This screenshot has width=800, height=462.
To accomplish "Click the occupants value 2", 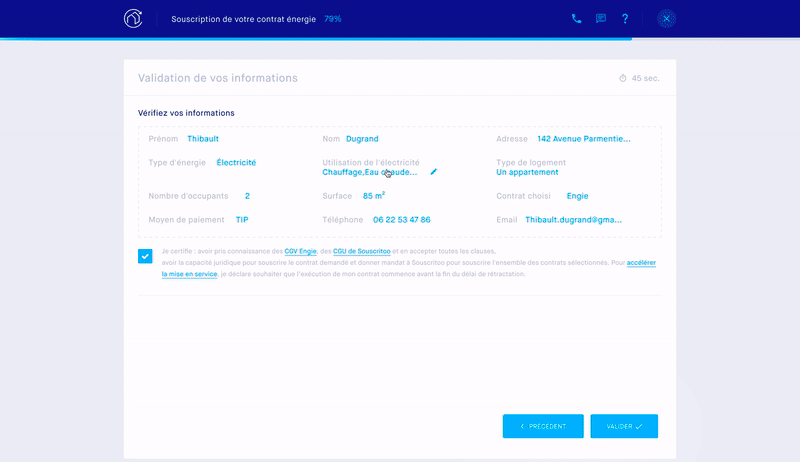I will pos(247,196).
